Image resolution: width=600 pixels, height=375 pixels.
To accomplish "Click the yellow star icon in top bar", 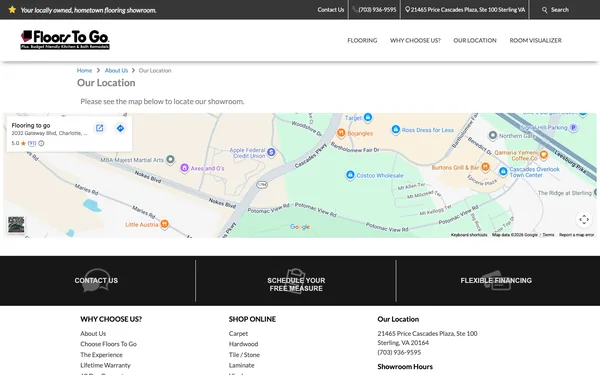I will pyautogui.click(x=12, y=10).
